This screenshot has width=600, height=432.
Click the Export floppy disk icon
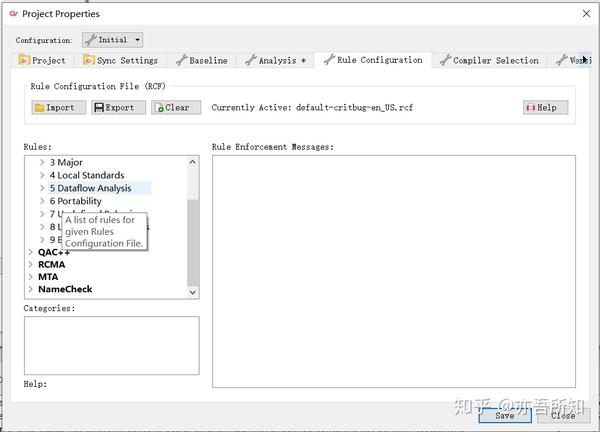click(x=99, y=108)
